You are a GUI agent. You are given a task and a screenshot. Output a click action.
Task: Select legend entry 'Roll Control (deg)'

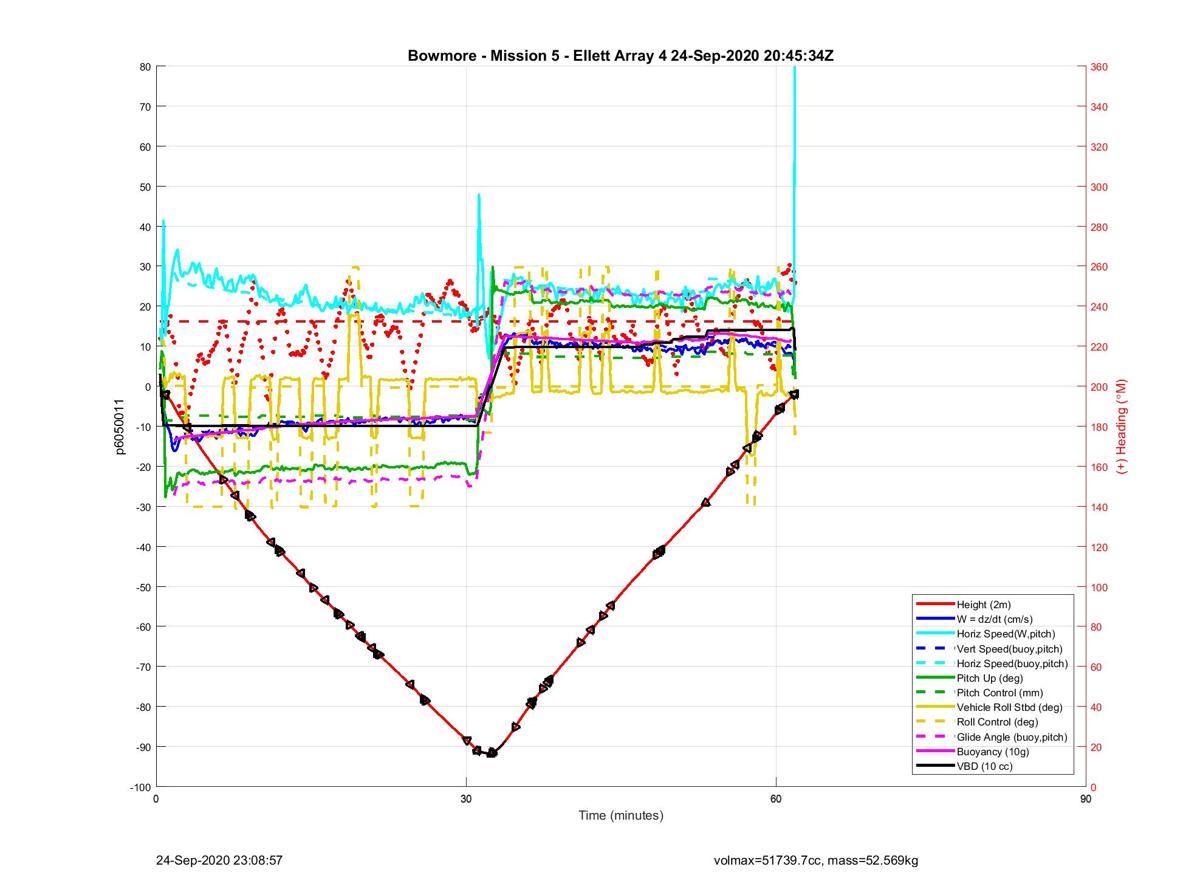[x=997, y=722]
